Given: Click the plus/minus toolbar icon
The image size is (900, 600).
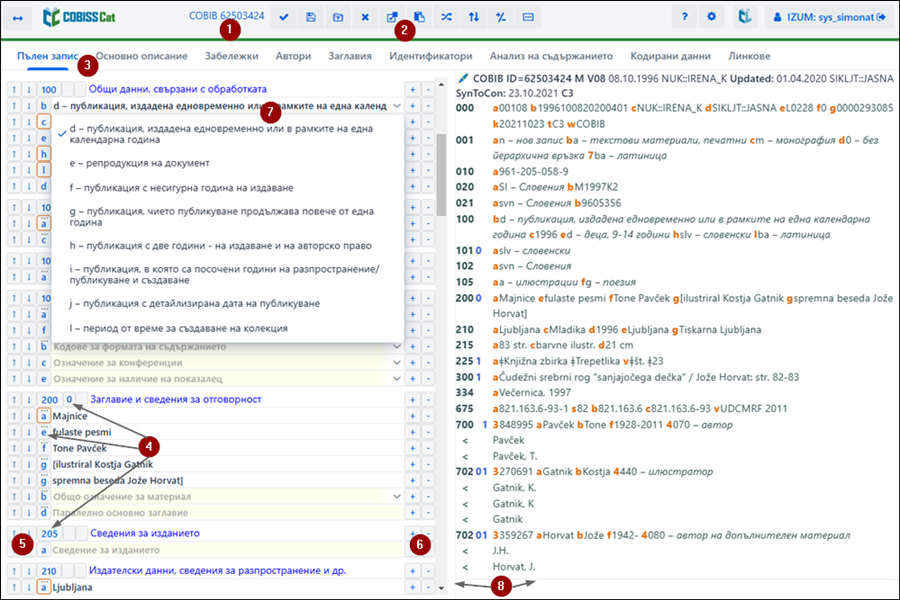Looking at the screenshot, I should point(501,17).
